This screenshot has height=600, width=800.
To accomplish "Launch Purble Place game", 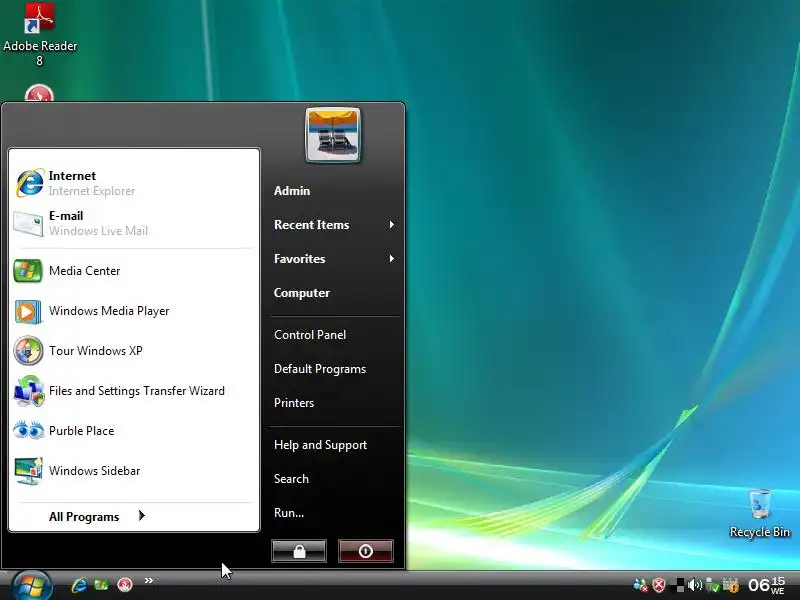I will pos(134,431).
